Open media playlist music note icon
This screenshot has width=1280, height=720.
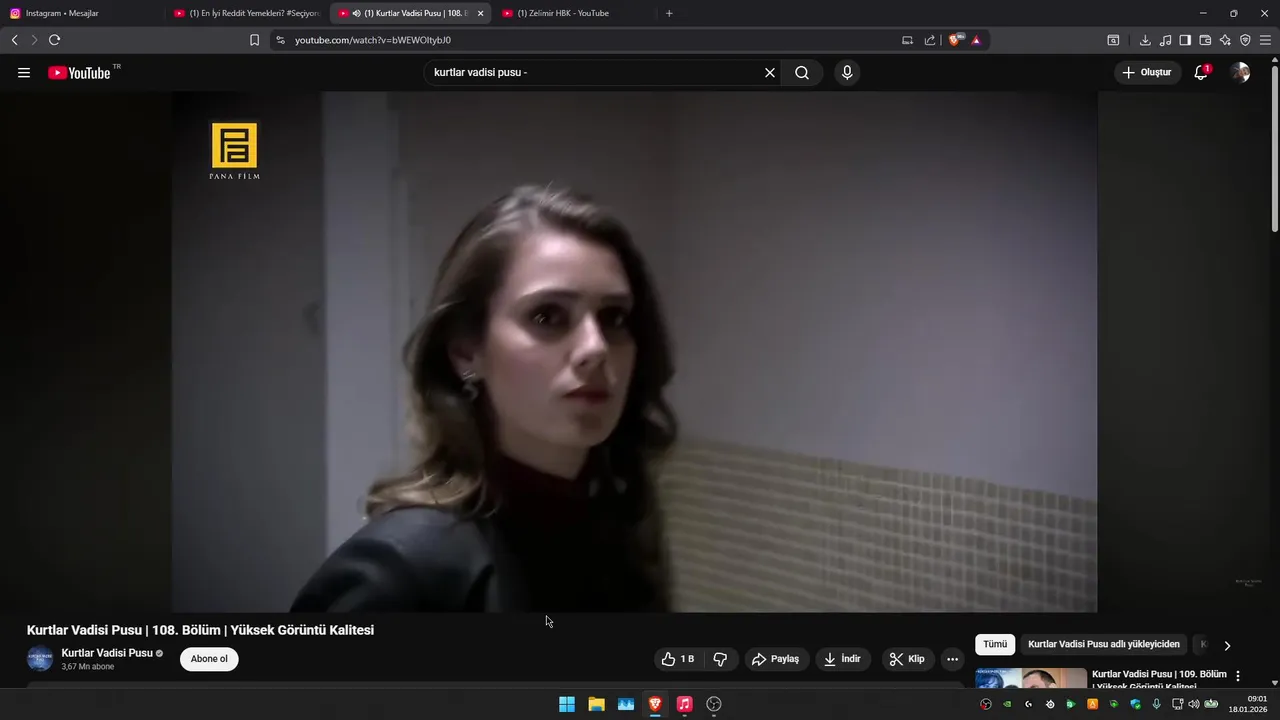point(1165,40)
